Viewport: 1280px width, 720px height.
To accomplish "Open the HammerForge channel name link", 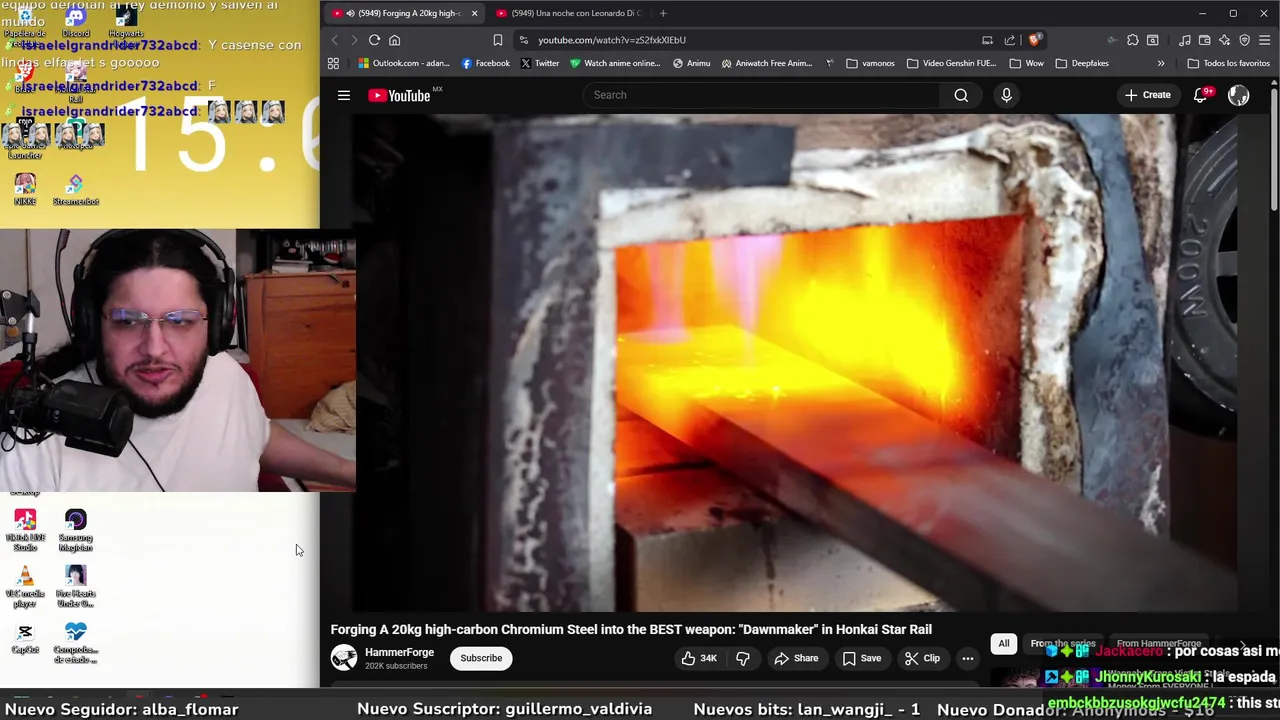I will pos(399,652).
